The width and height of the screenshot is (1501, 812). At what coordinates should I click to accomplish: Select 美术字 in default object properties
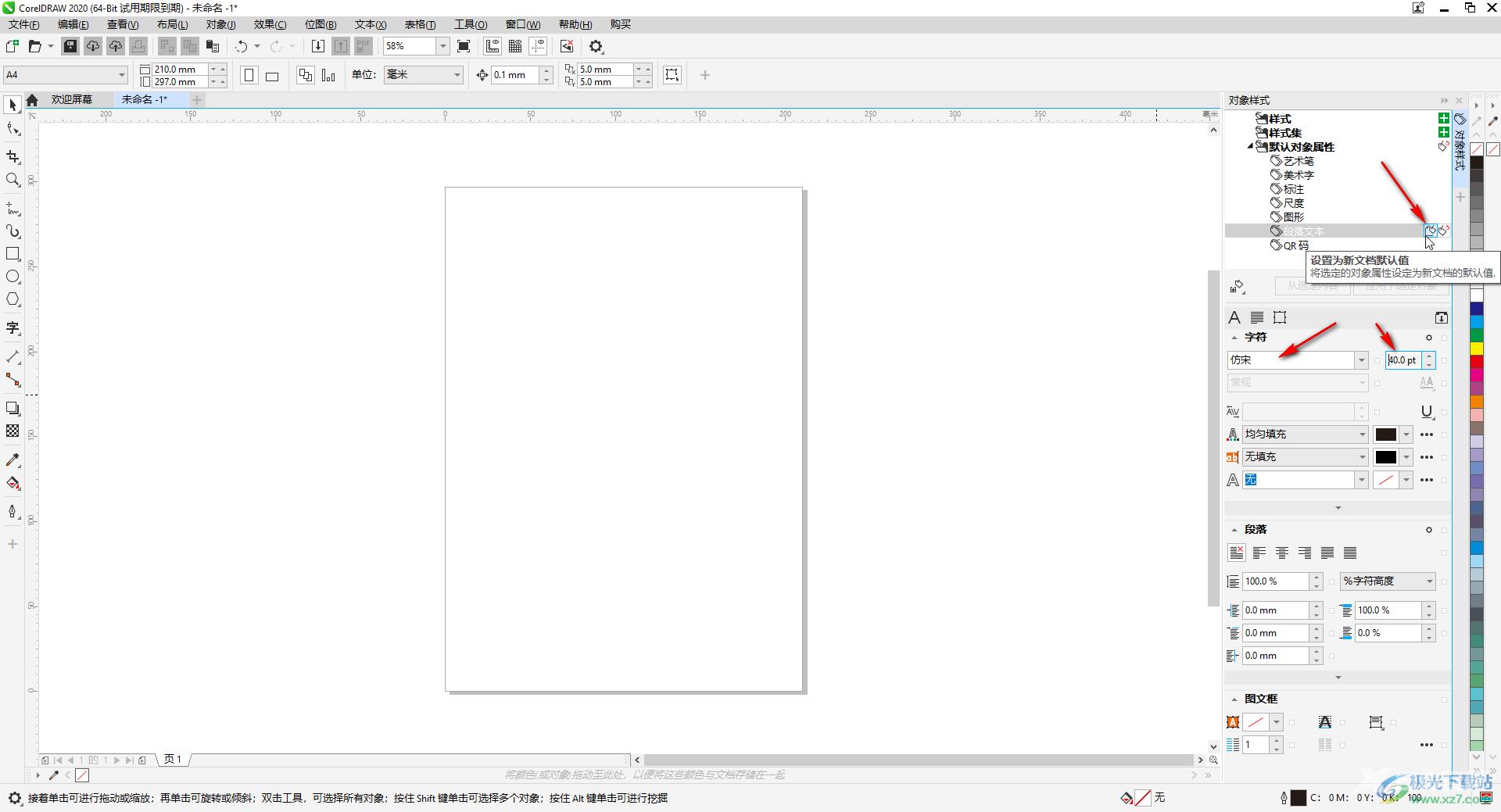1299,175
